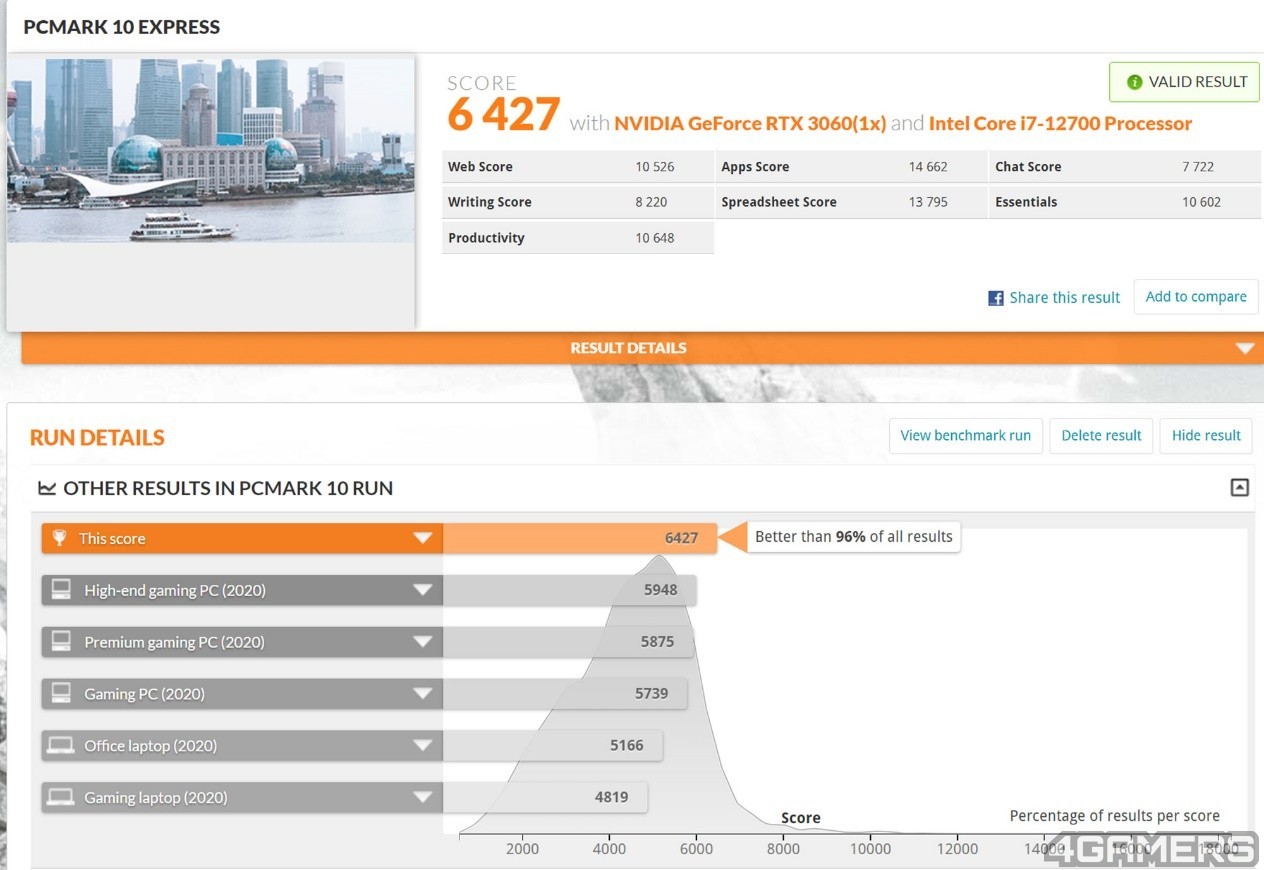
Task: Click the Apps Score value 14 662
Action: pyautogui.click(x=928, y=167)
